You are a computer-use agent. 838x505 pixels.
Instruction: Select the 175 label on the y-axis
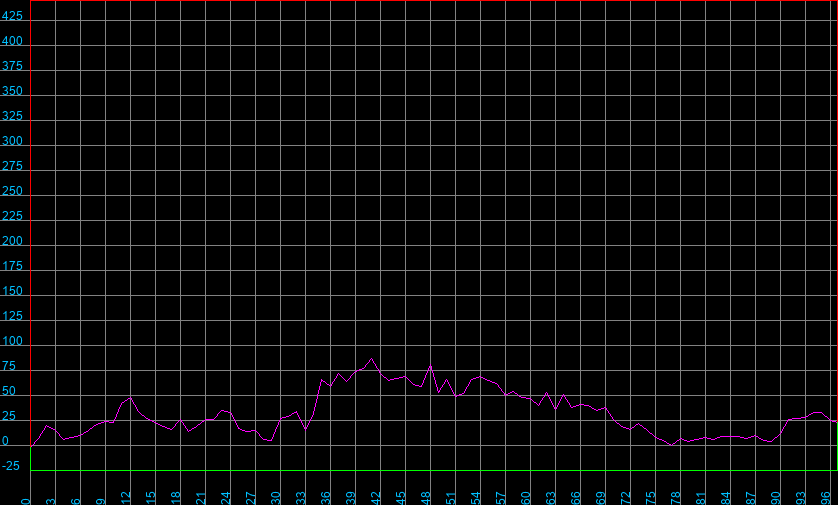click(13, 267)
